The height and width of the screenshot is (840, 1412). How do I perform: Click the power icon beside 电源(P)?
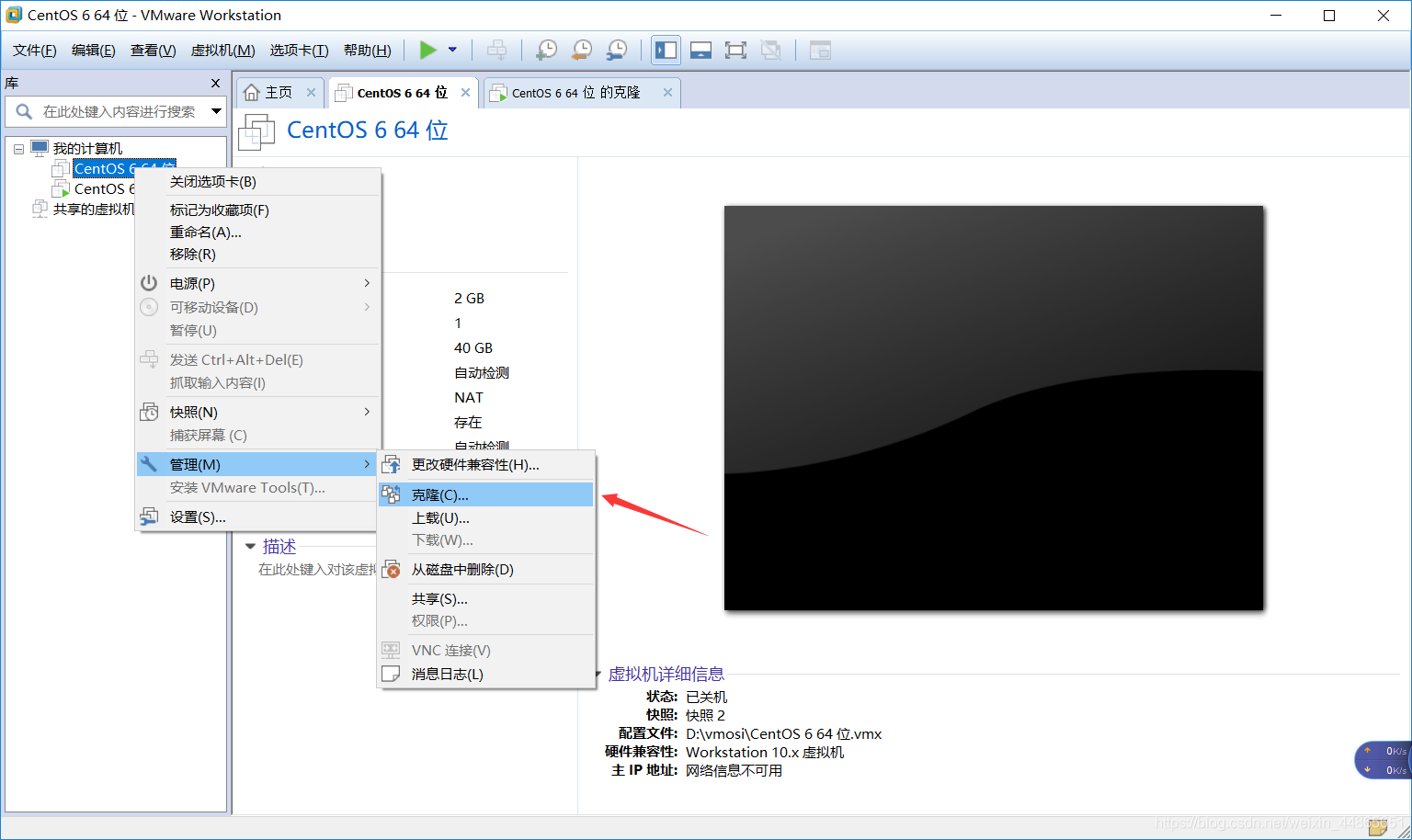coord(149,283)
